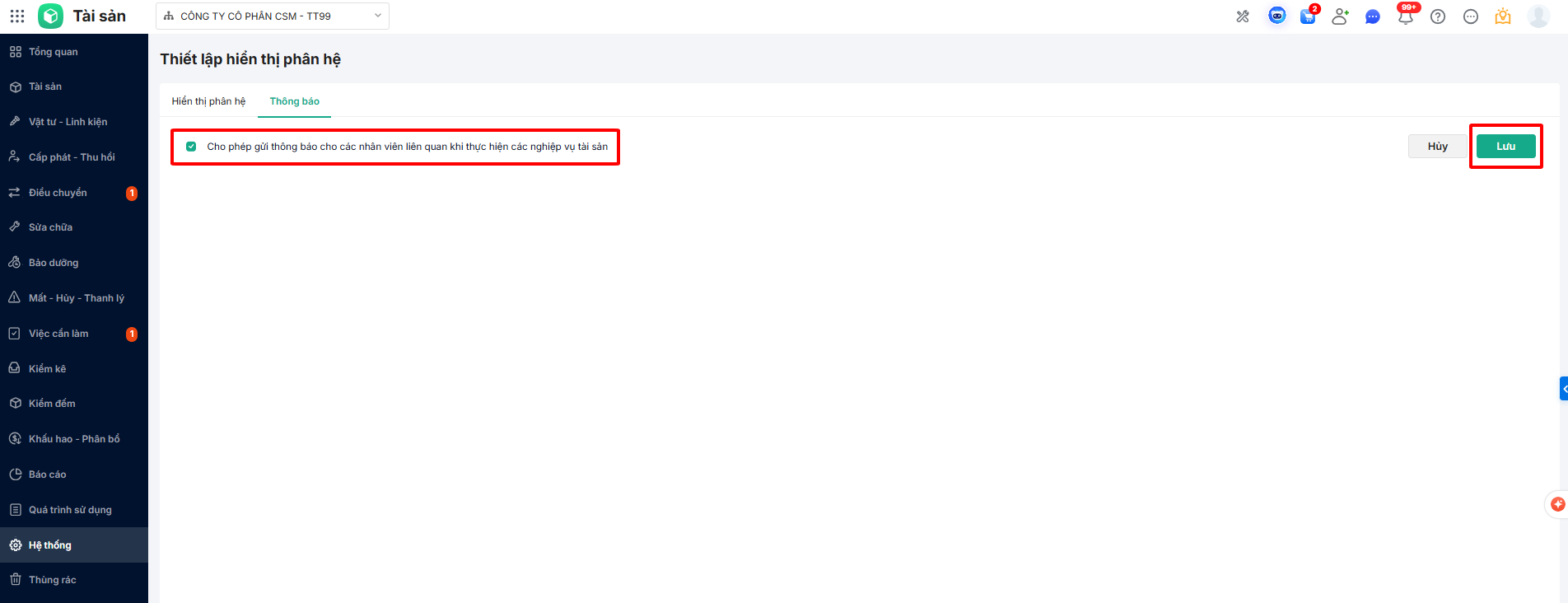Click the add user icon

click(x=1340, y=16)
